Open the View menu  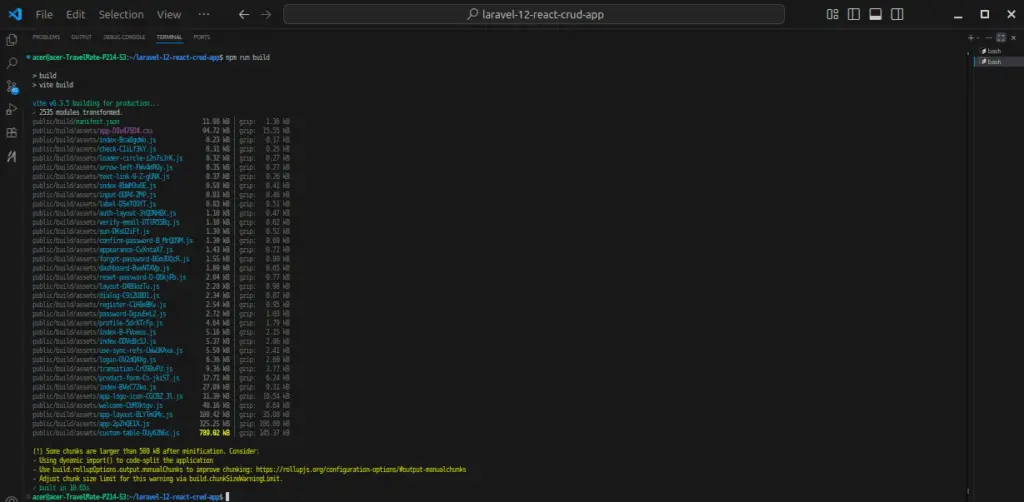[169, 14]
